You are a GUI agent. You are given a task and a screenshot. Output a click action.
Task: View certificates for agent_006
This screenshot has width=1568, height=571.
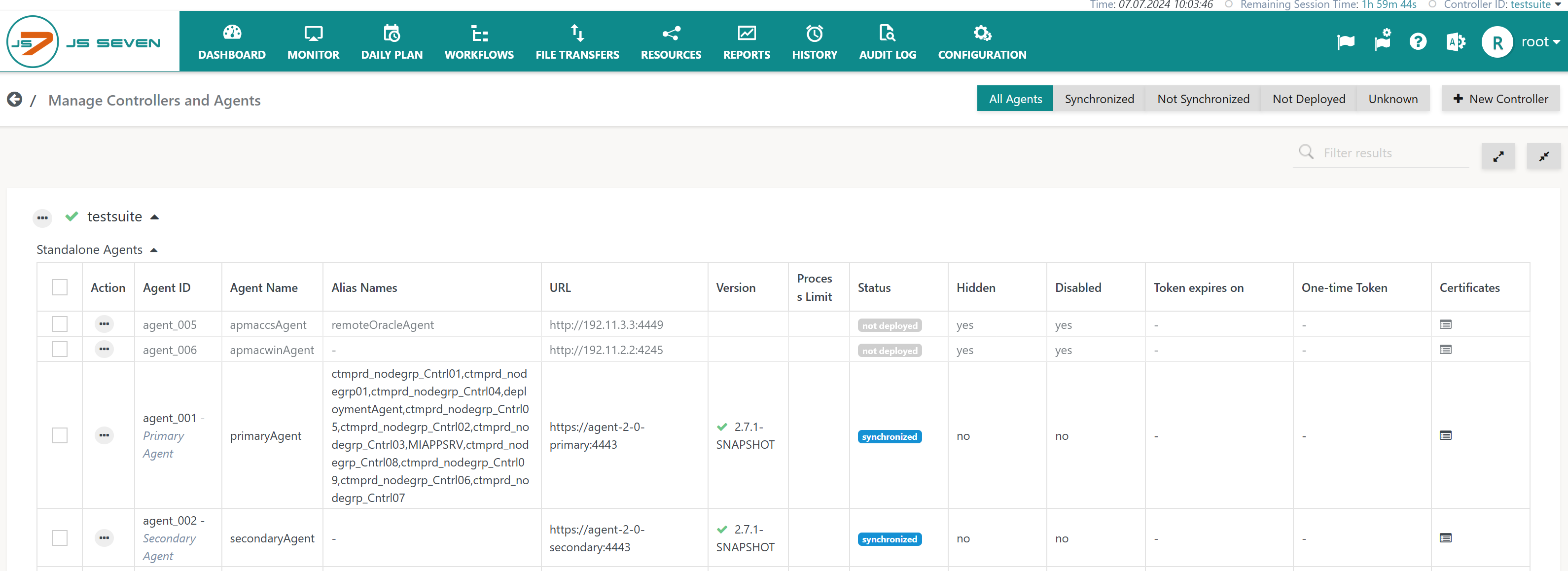1446,350
